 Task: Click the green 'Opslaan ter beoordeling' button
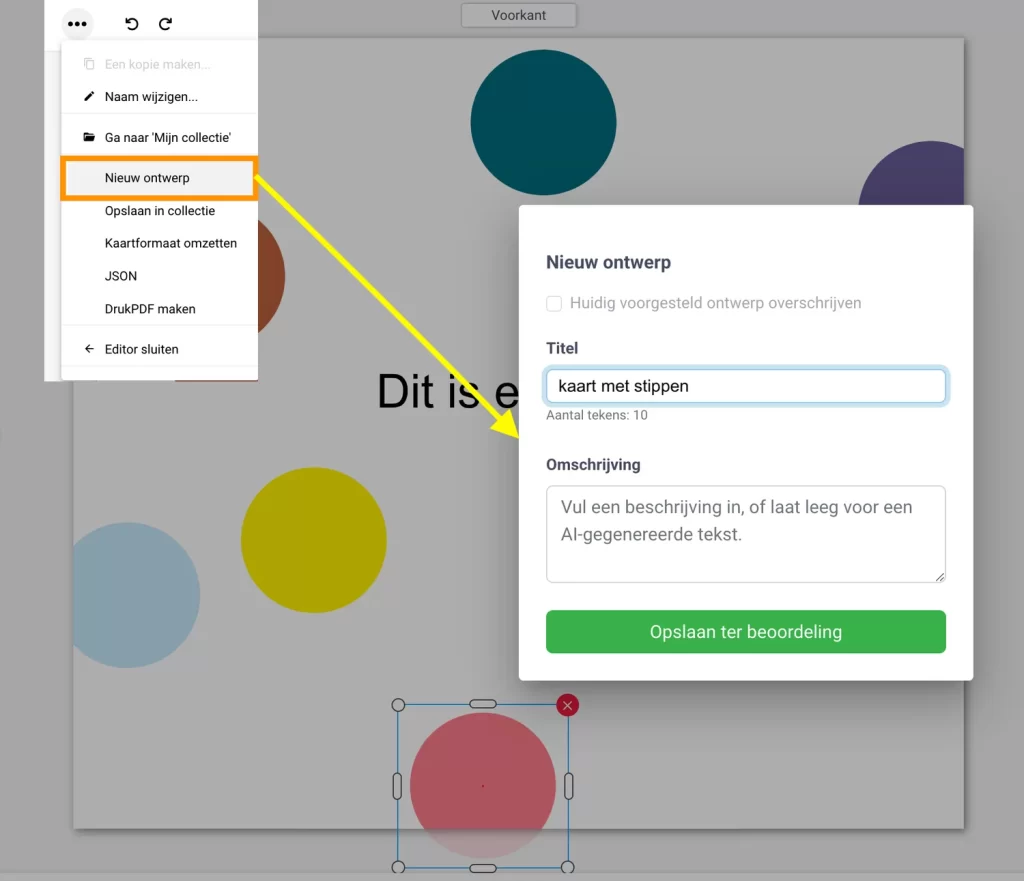[x=745, y=631]
